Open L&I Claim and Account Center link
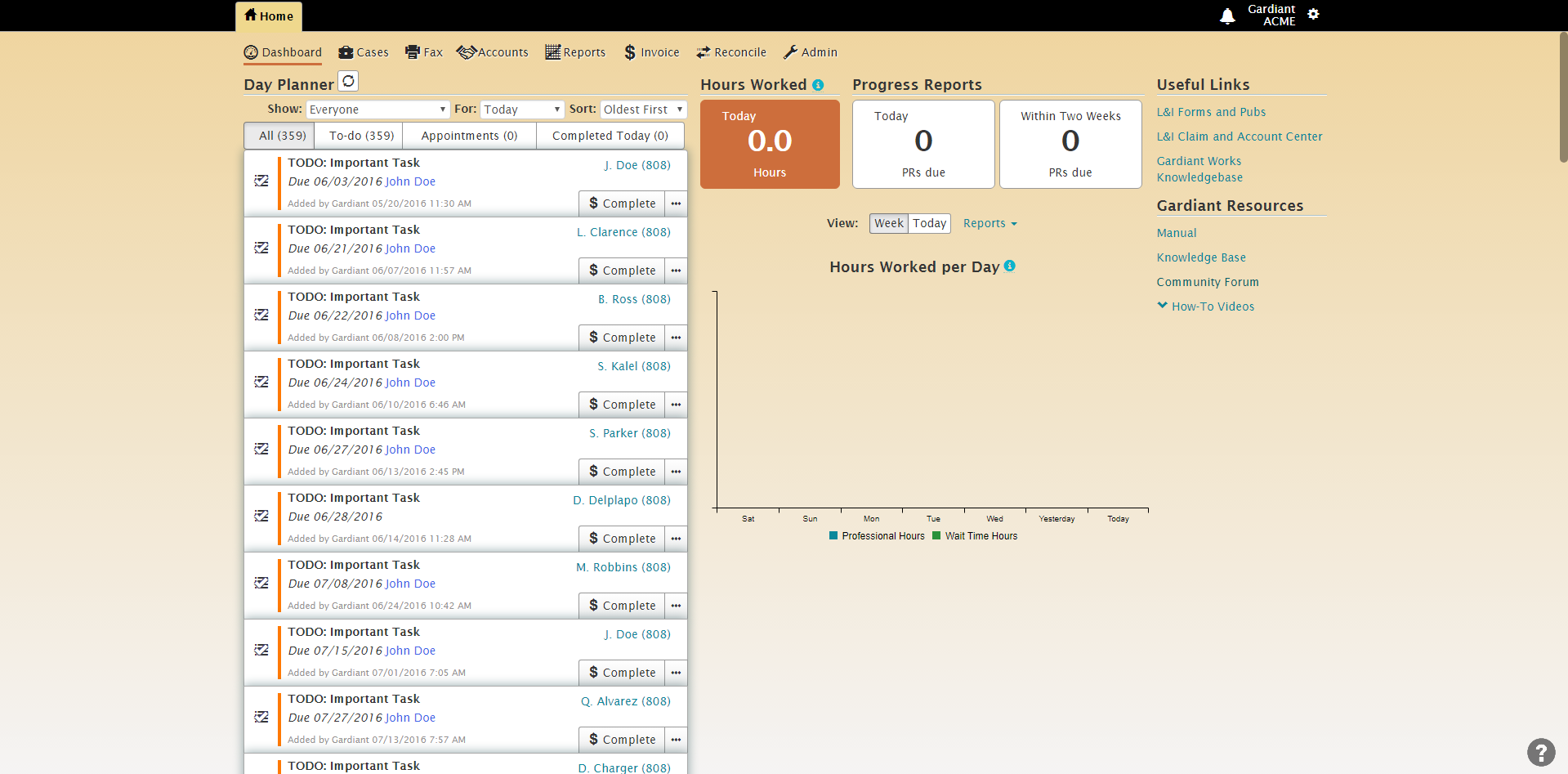This screenshot has height=774, width=1568. [x=1240, y=136]
